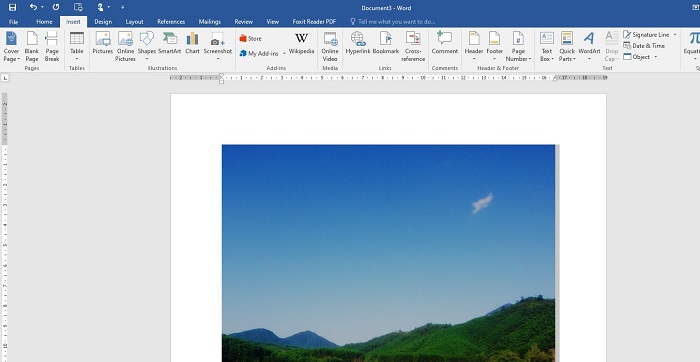The image size is (700, 362).
Task: Click the right indent marker on ruler
Action: tap(555, 79)
